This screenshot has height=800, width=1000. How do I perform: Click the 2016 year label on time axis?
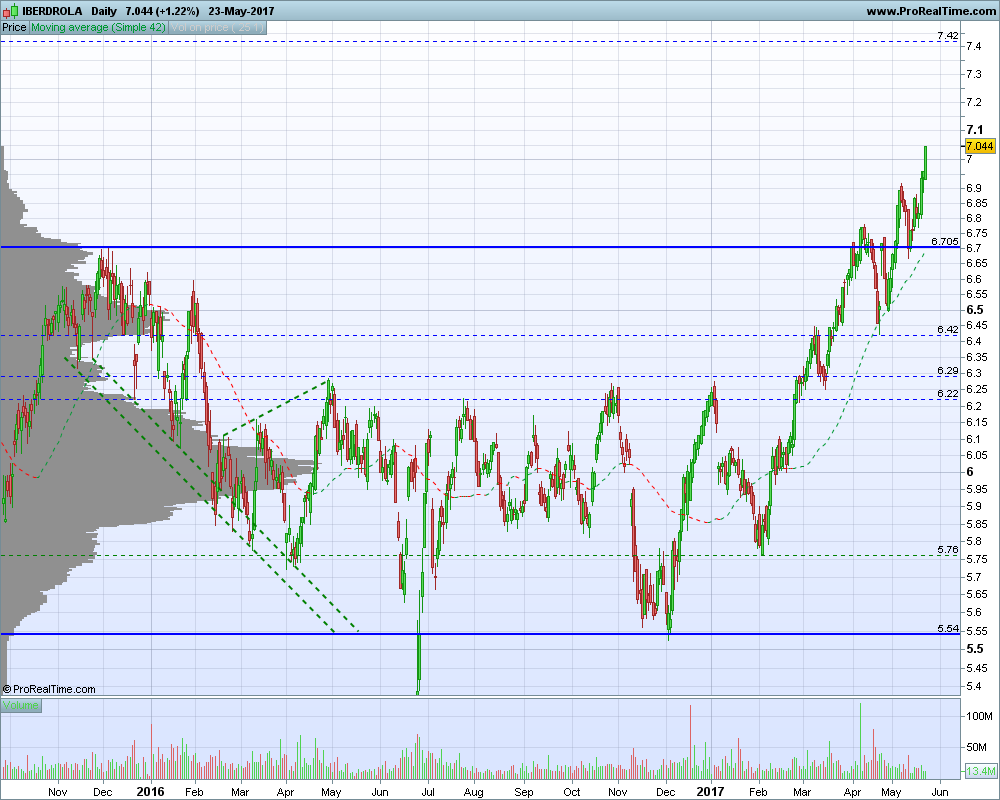151,792
